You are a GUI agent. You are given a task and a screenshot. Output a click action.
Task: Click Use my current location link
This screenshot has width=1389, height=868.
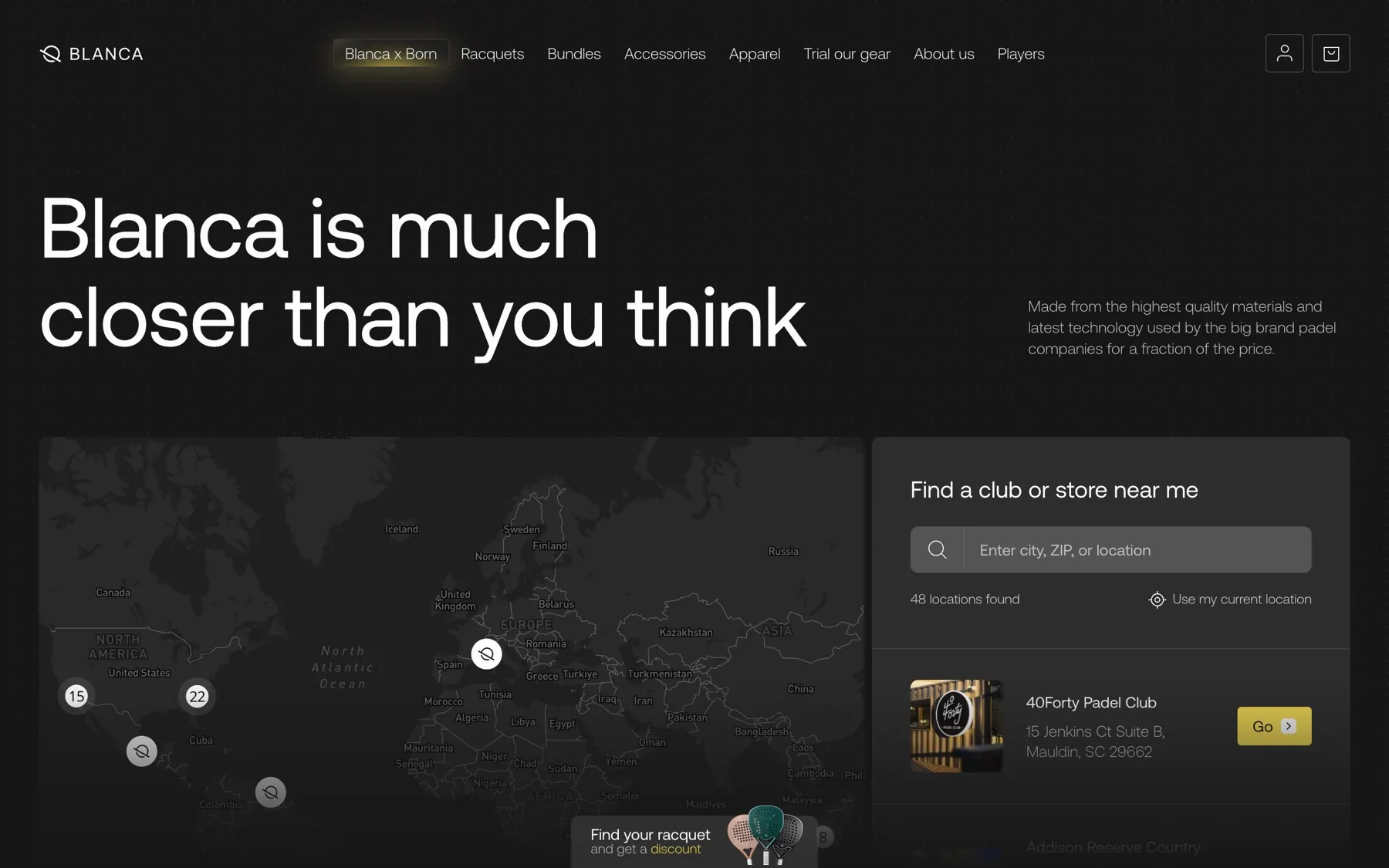(x=1230, y=599)
